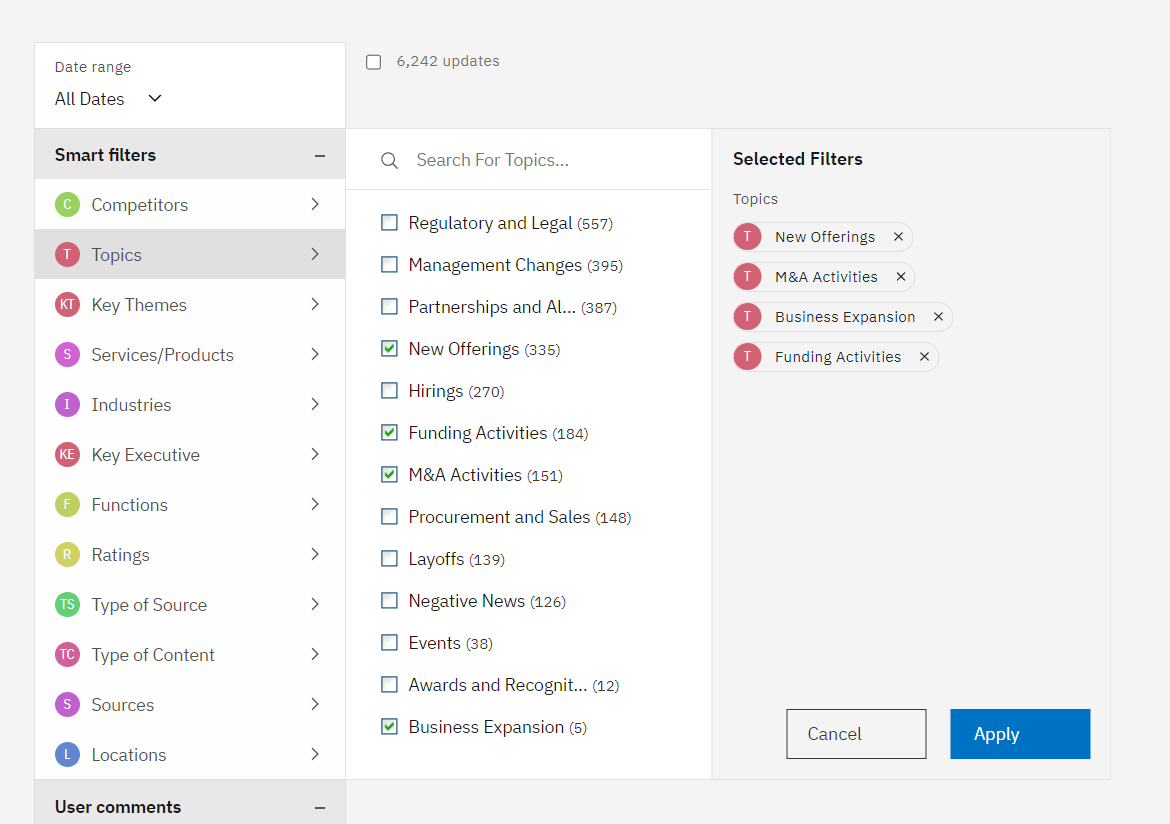
Task: Click the 'T' badge on Business Expansion chip
Action: click(x=748, y=316)
